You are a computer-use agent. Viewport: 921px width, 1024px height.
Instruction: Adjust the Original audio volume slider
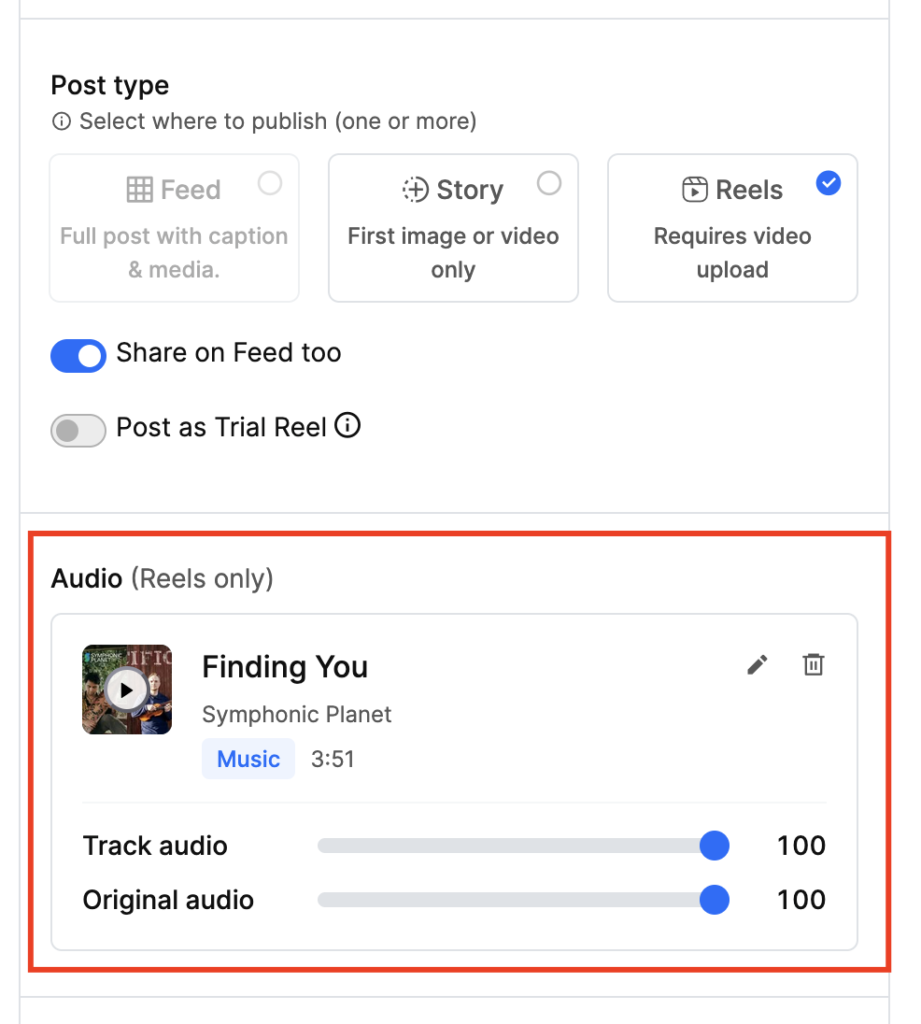pos(523,900)
